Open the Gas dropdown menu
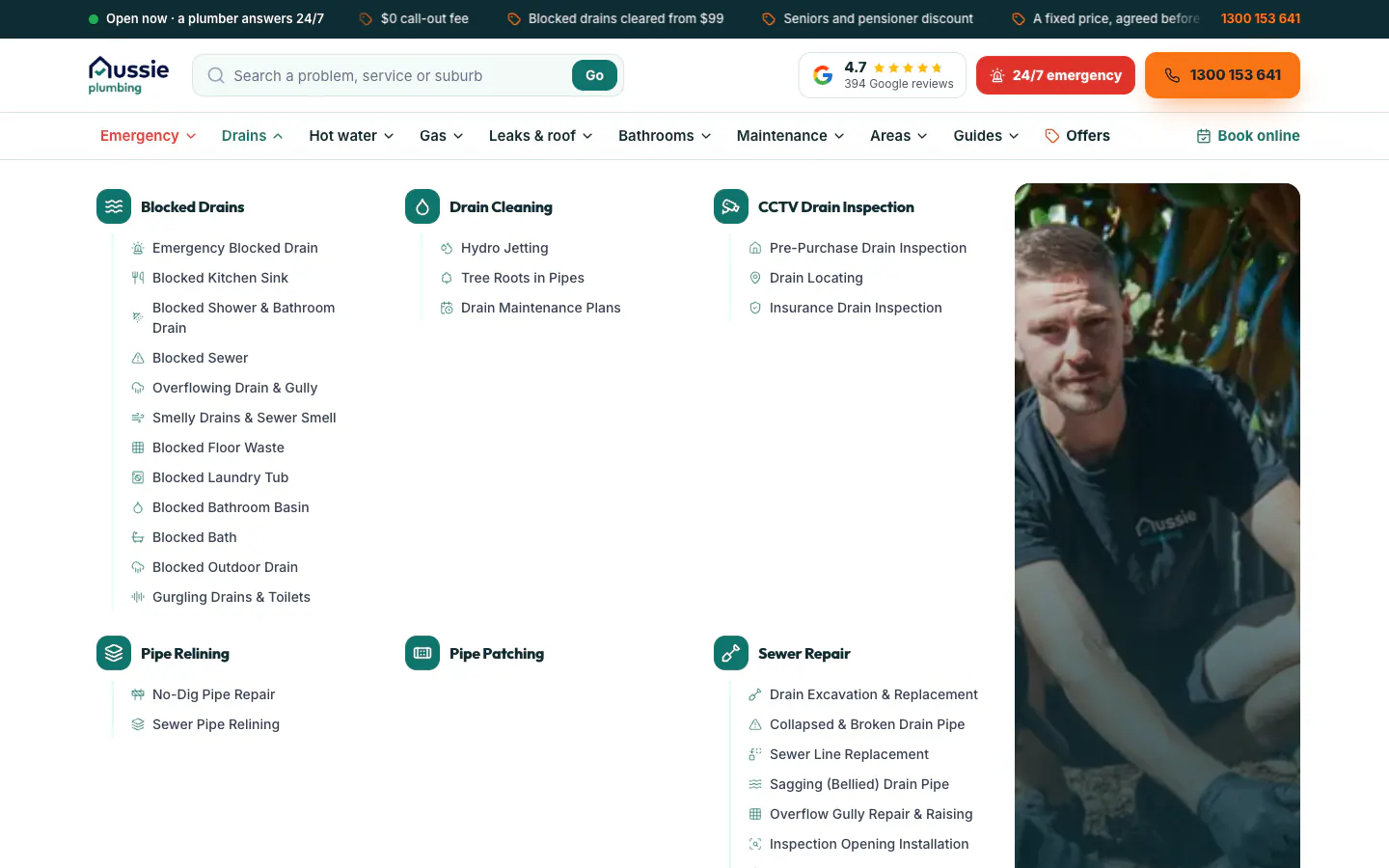1389x868 pixels. coord(442,136)
